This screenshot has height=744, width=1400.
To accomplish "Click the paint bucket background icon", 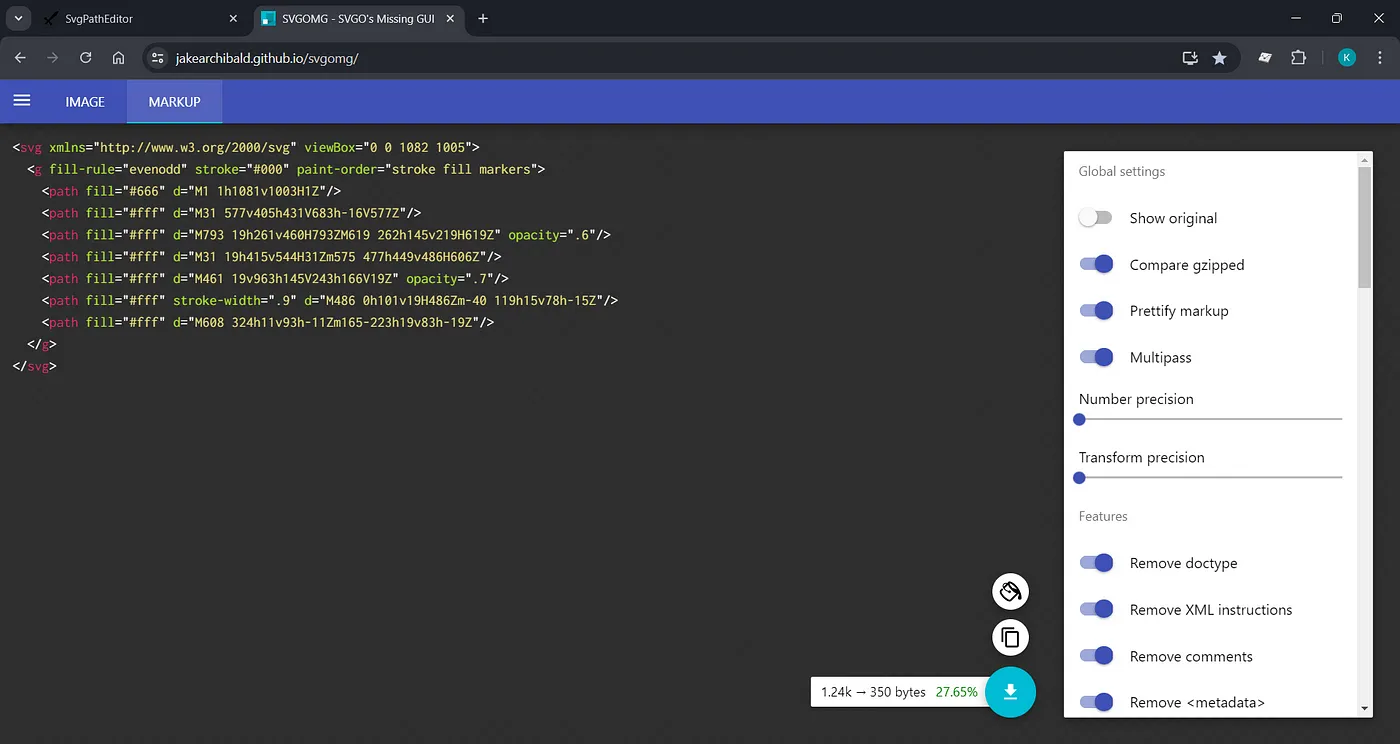I will (x=1010, y=592).
